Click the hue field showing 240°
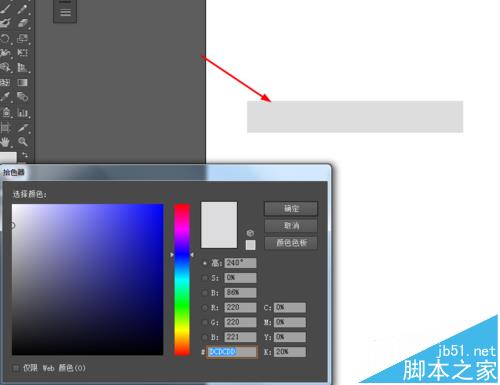 (x=240, y=263)
